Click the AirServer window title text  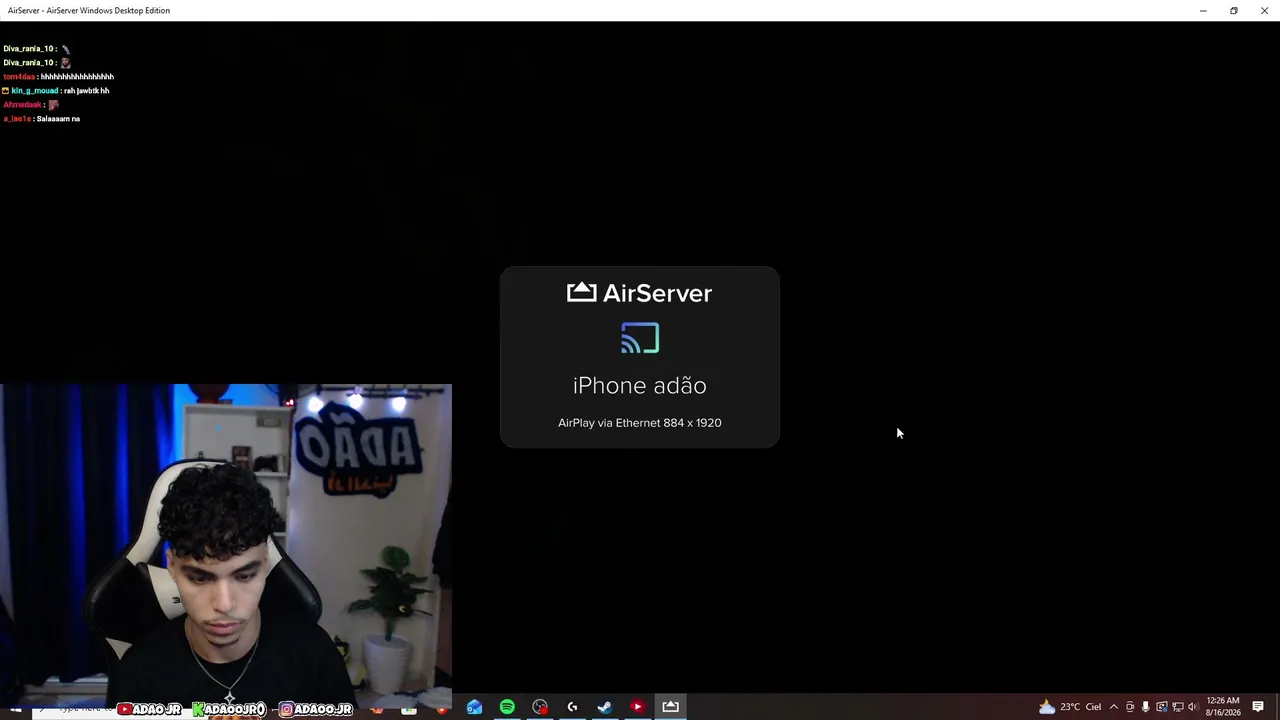tap(89, 10)
